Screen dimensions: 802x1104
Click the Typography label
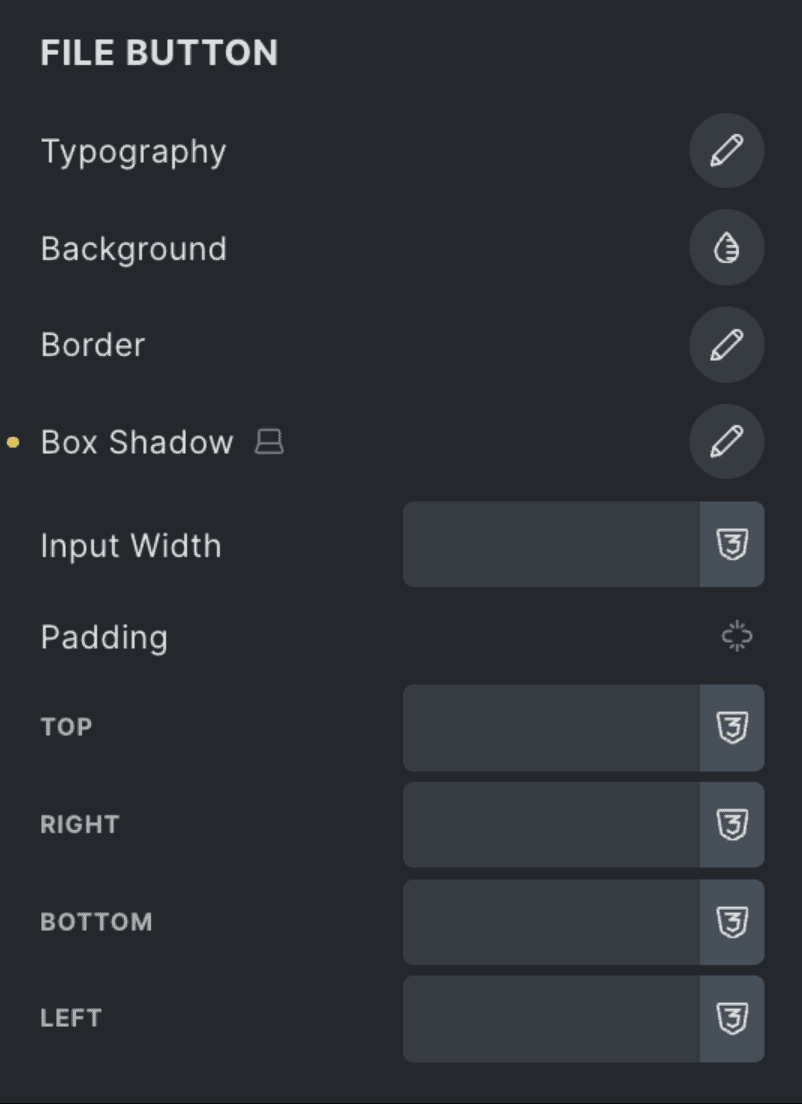133,152
